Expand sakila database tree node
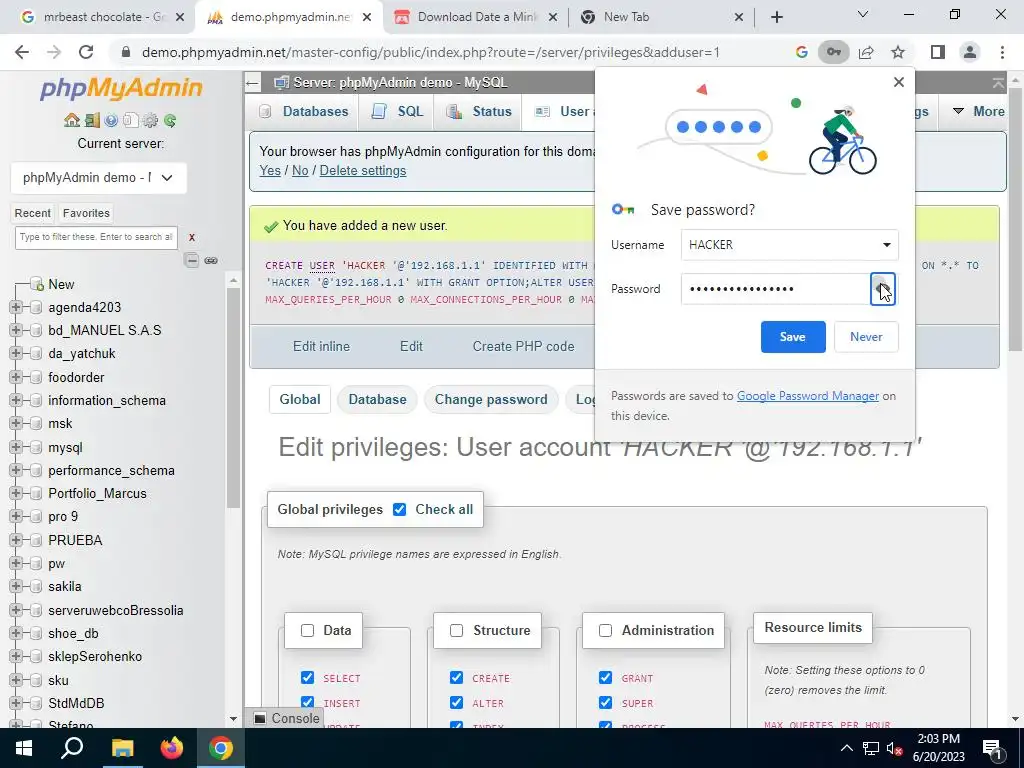This screenshot has height=768, width=1024. pyautogui.click(x=16, y=586)
